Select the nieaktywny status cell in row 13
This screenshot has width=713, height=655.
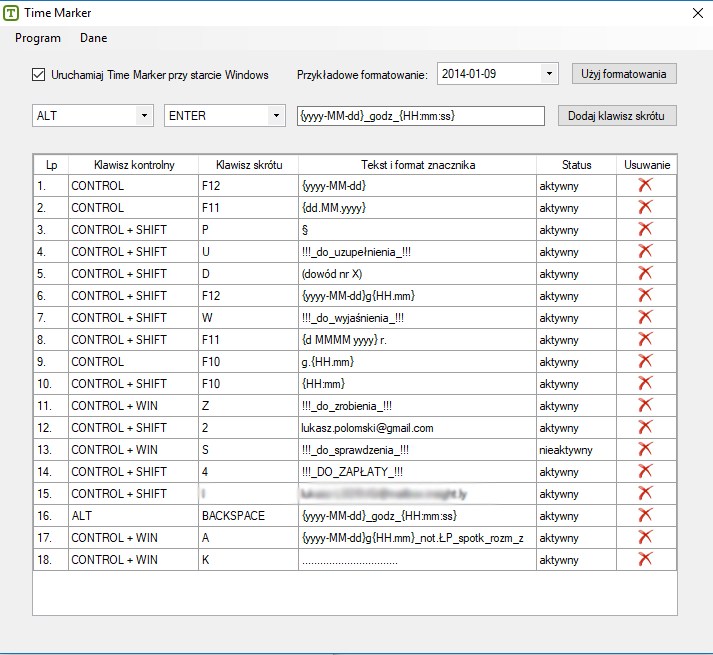point(576,449)
